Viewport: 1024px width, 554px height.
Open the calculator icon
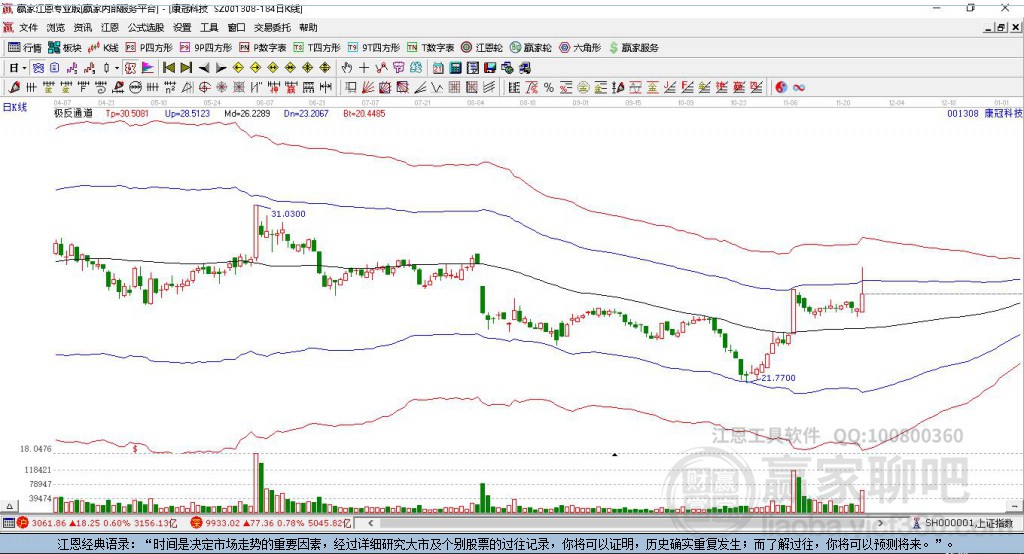pos(455,68)
